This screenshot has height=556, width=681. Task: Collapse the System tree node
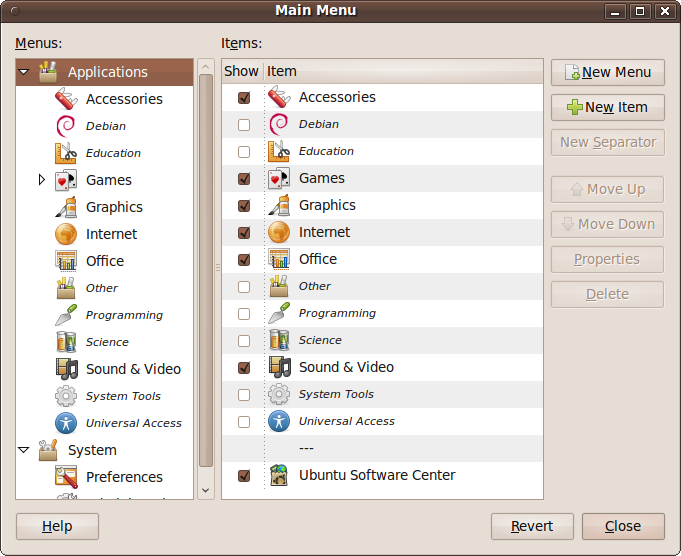click(24, 450)
